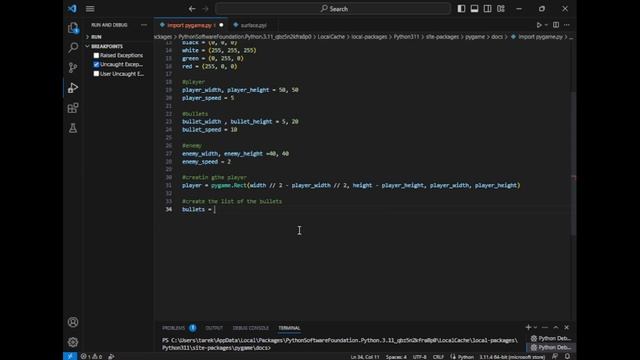Change indentation via Spaces: 4
This screenshot has width=640, height=360.
click(x=396, y=357)
